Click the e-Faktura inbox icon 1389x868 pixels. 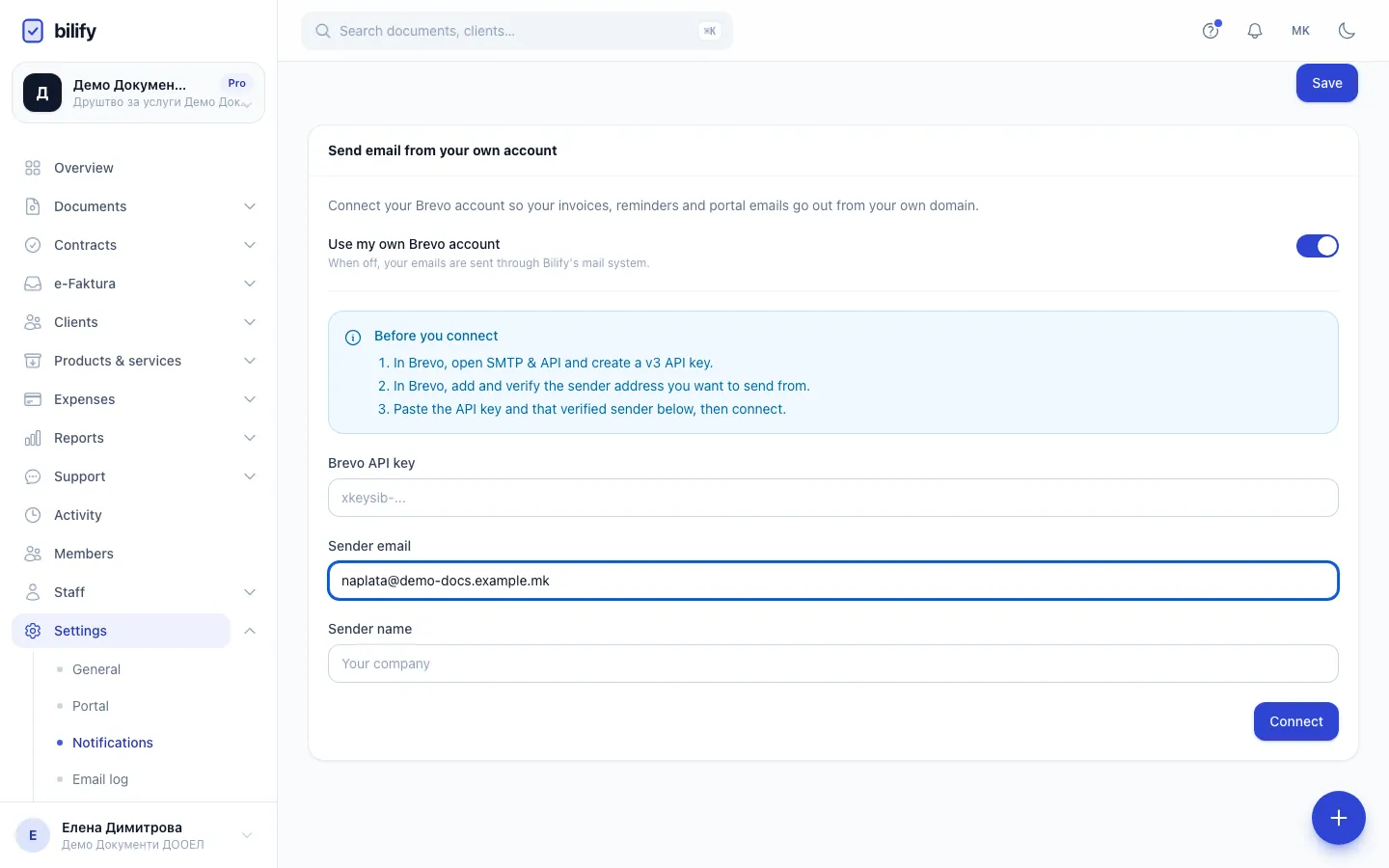pos(33,284)
